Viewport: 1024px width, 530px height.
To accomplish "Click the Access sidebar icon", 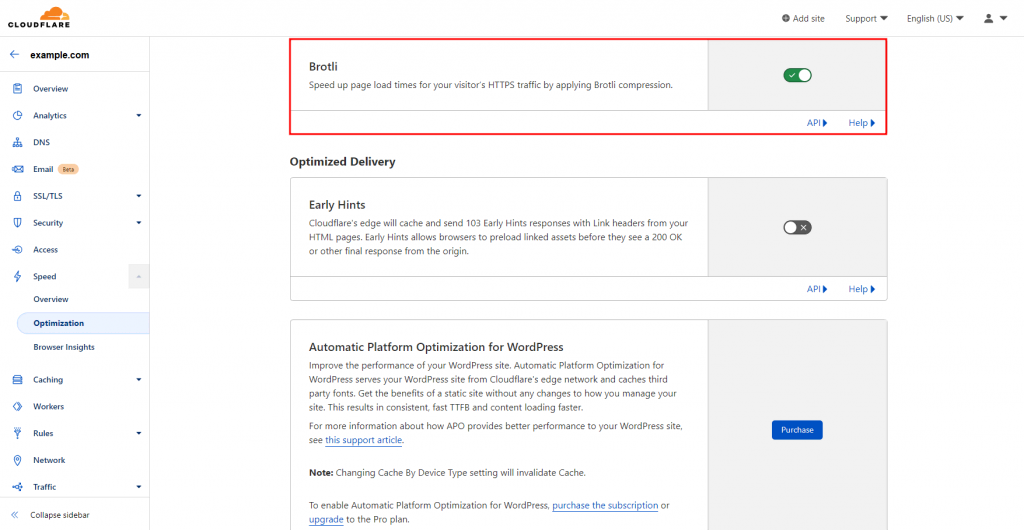I will pyautogui.click(x=18, y=249).
